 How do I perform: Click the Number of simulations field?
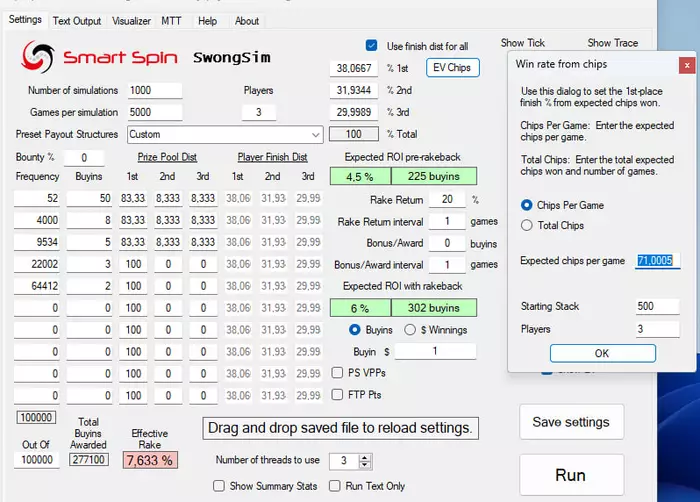click(x=154, y=90)
